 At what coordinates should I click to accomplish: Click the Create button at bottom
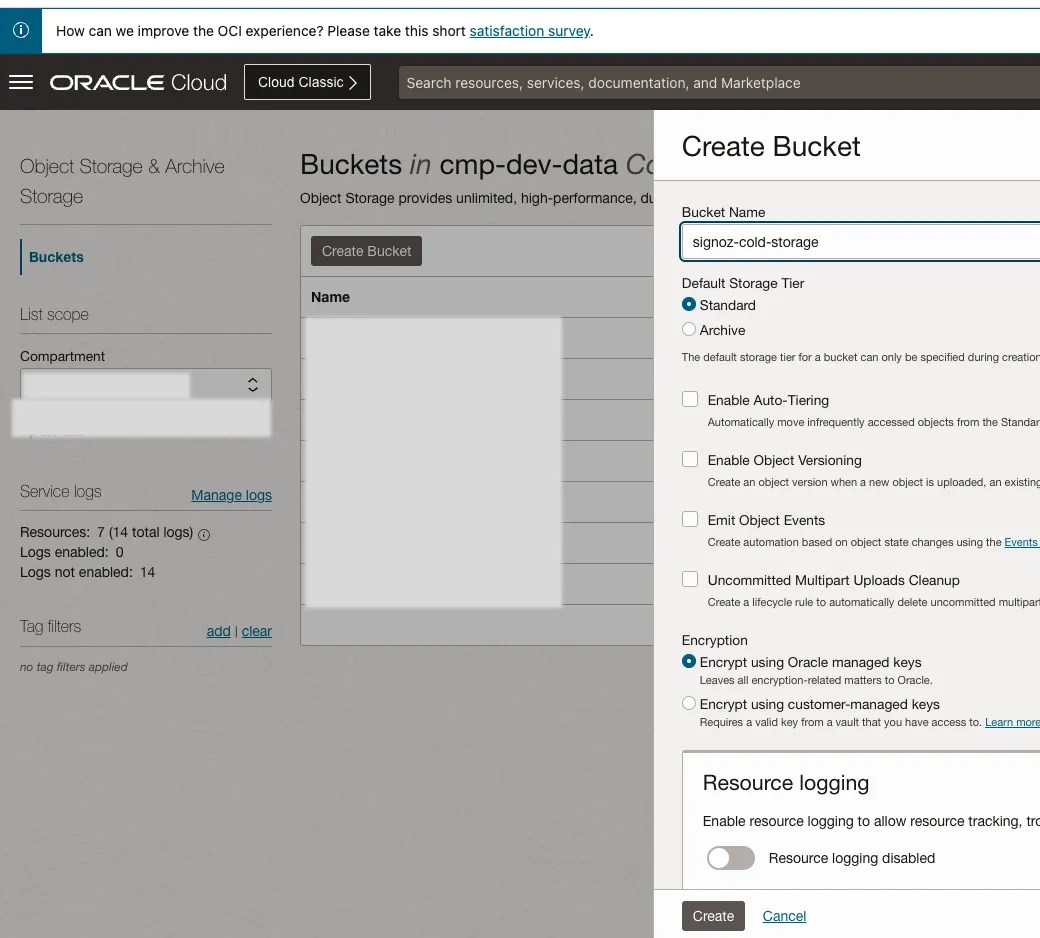click(713, 916)
